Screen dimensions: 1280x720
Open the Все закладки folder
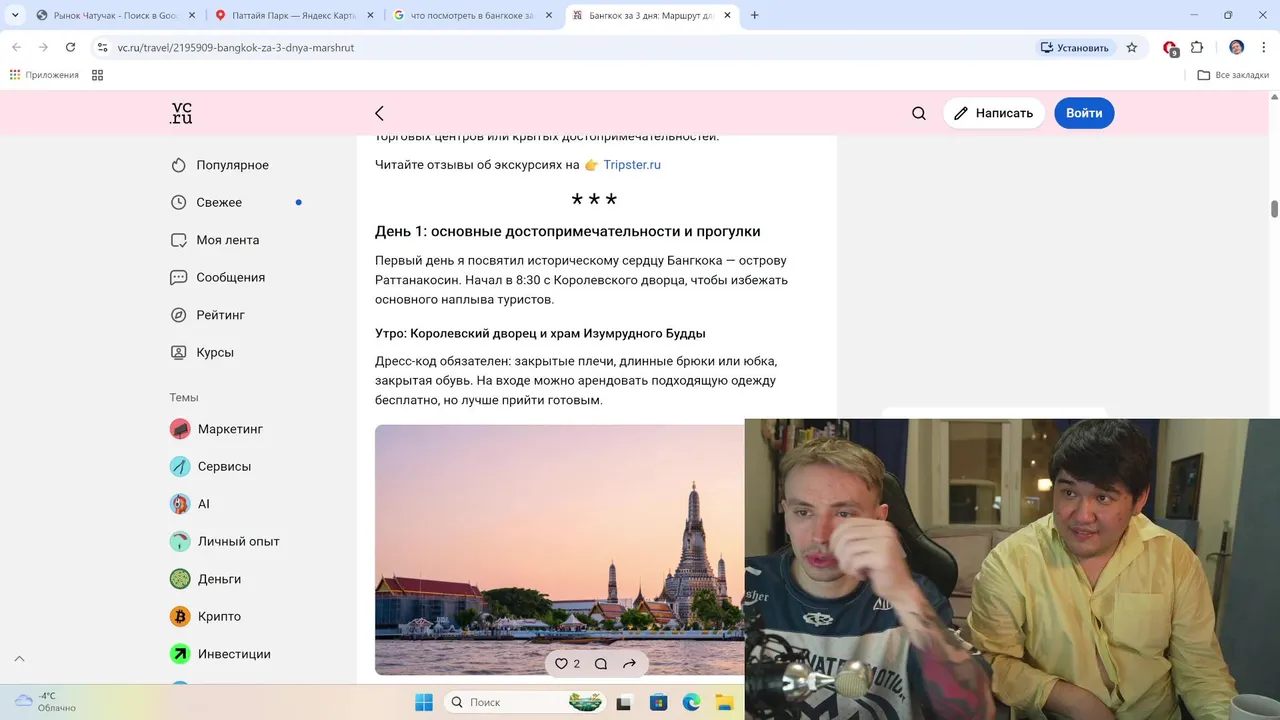tap(1234, 75)
